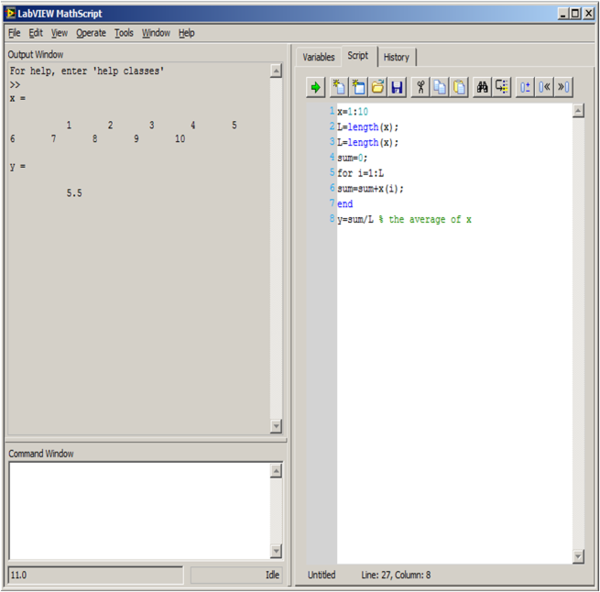Switch to the History tab

396,57
